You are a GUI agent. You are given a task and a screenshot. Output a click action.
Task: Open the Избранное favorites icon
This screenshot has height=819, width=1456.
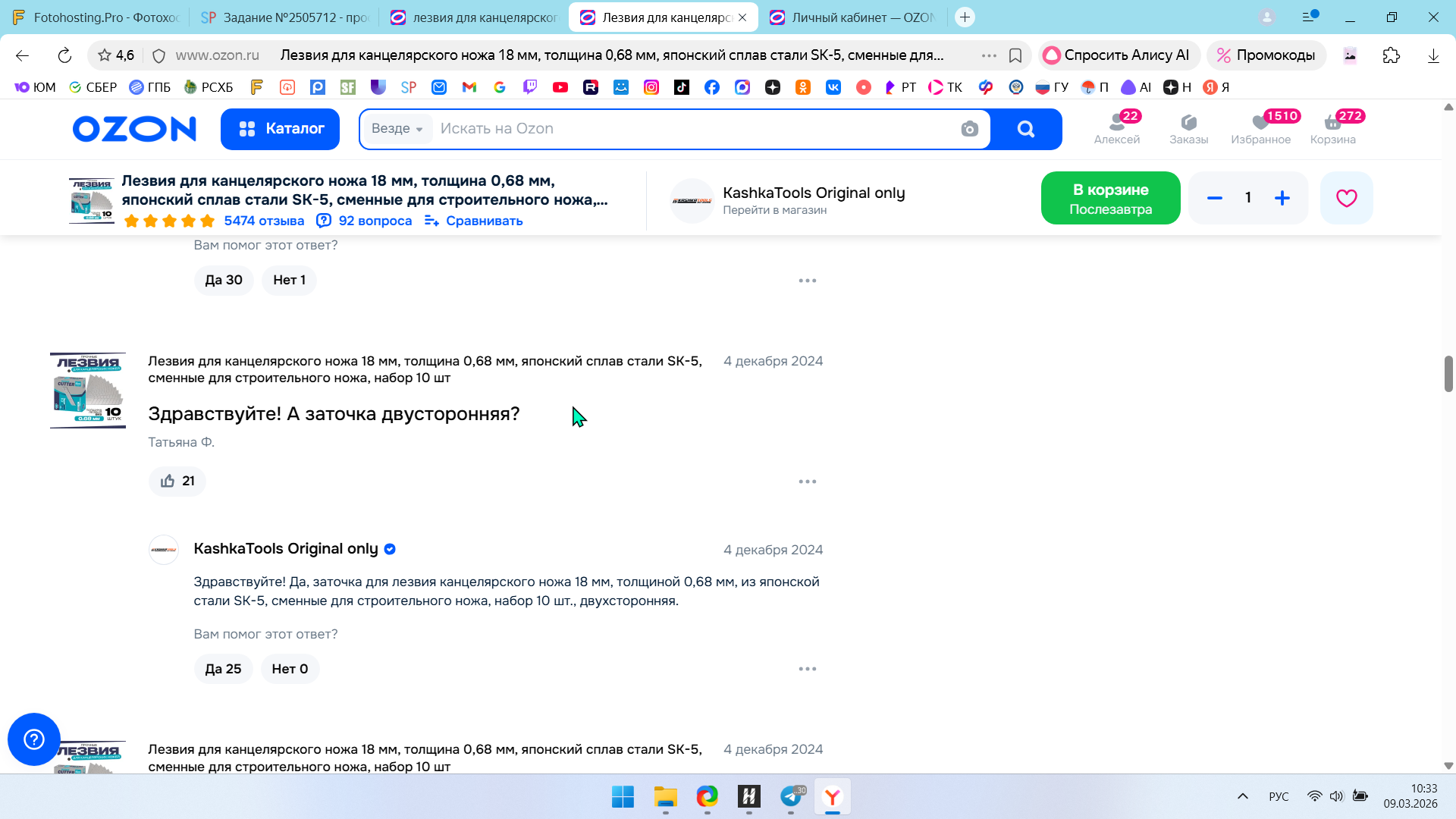pyautogui.click(x=1260, y=128)
